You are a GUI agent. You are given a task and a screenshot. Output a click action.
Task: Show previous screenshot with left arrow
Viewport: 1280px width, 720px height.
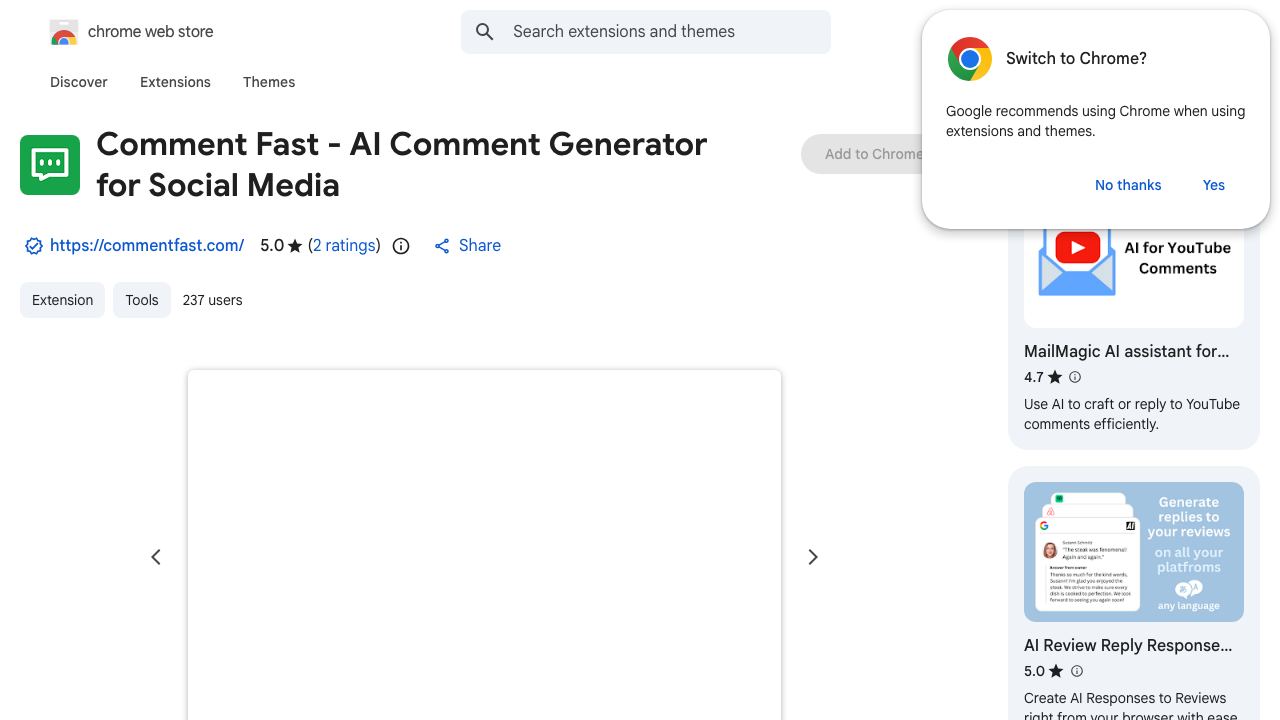click(x=156, y=557)
